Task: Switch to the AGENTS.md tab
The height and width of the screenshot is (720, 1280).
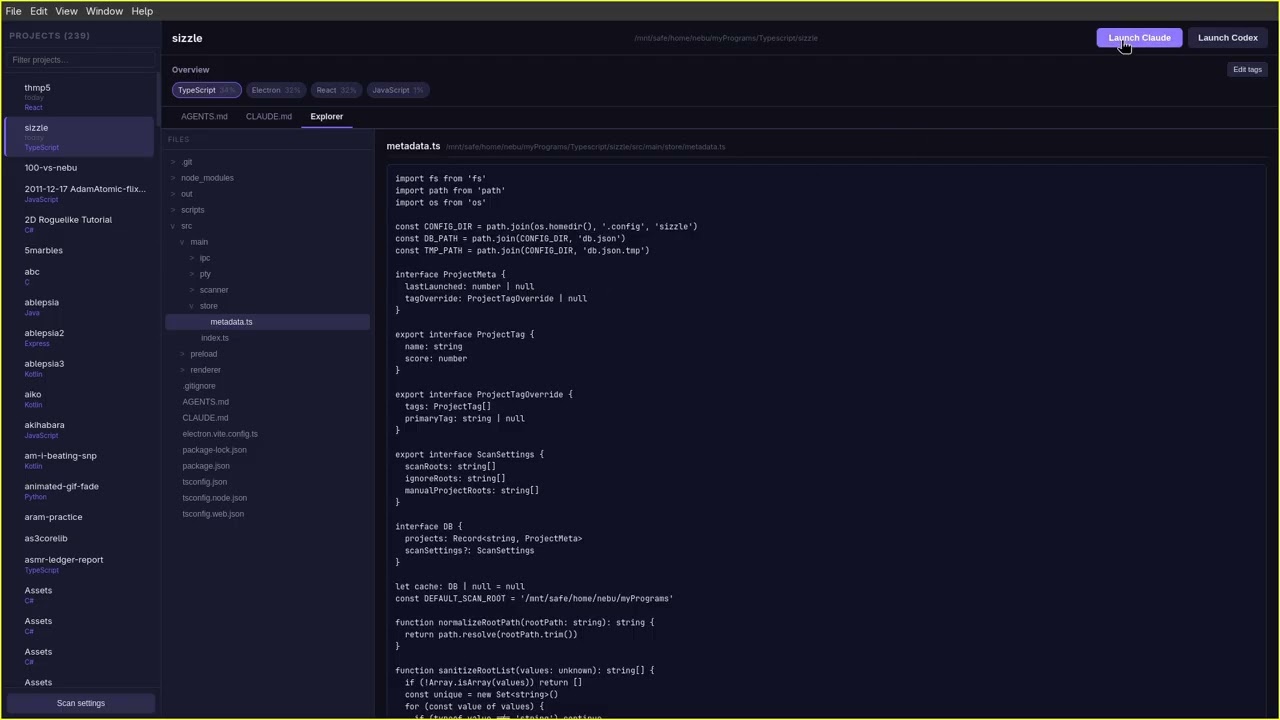Action: click(204, 117)
